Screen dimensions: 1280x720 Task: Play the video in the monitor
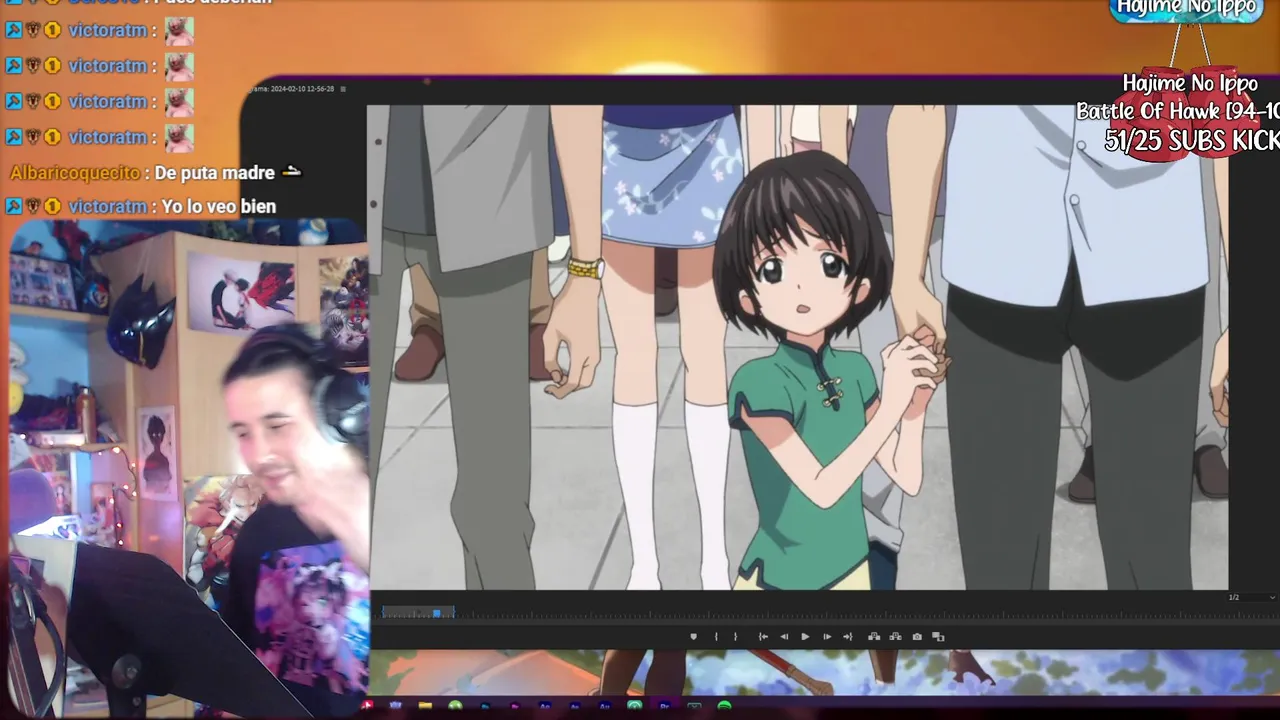(805, 637)
